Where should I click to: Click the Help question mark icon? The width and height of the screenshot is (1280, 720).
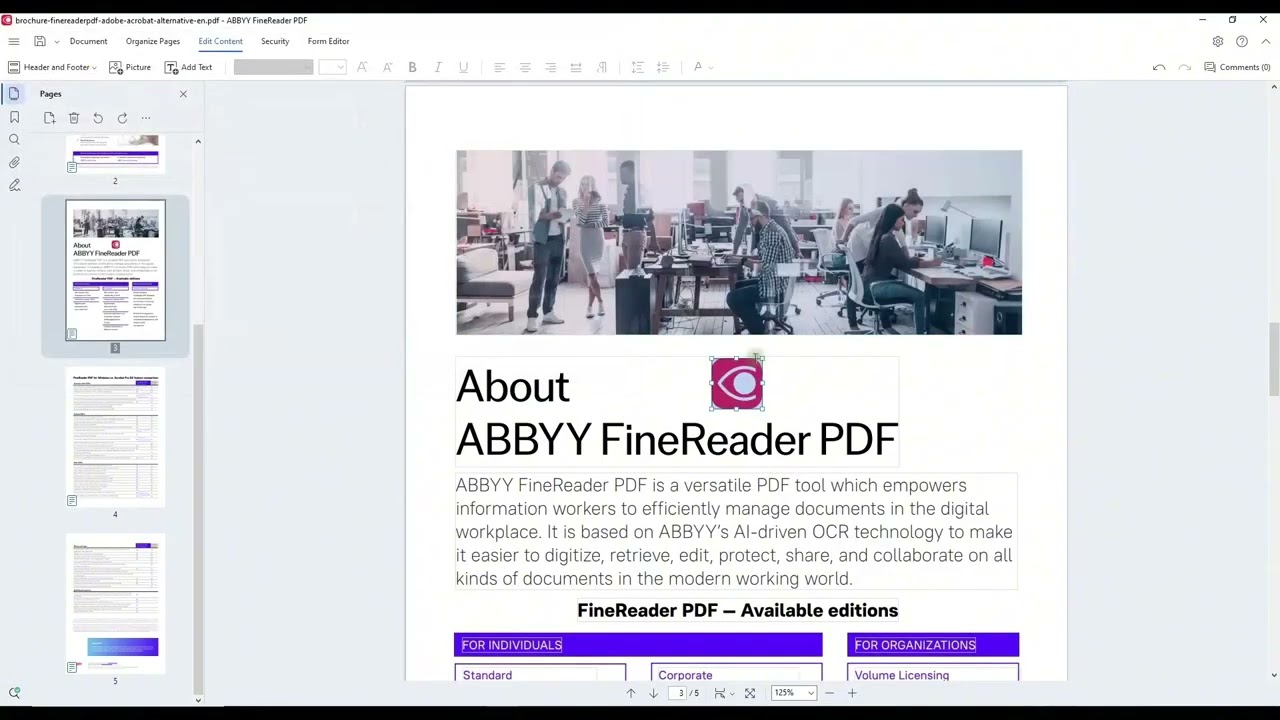coord(1241,41)
